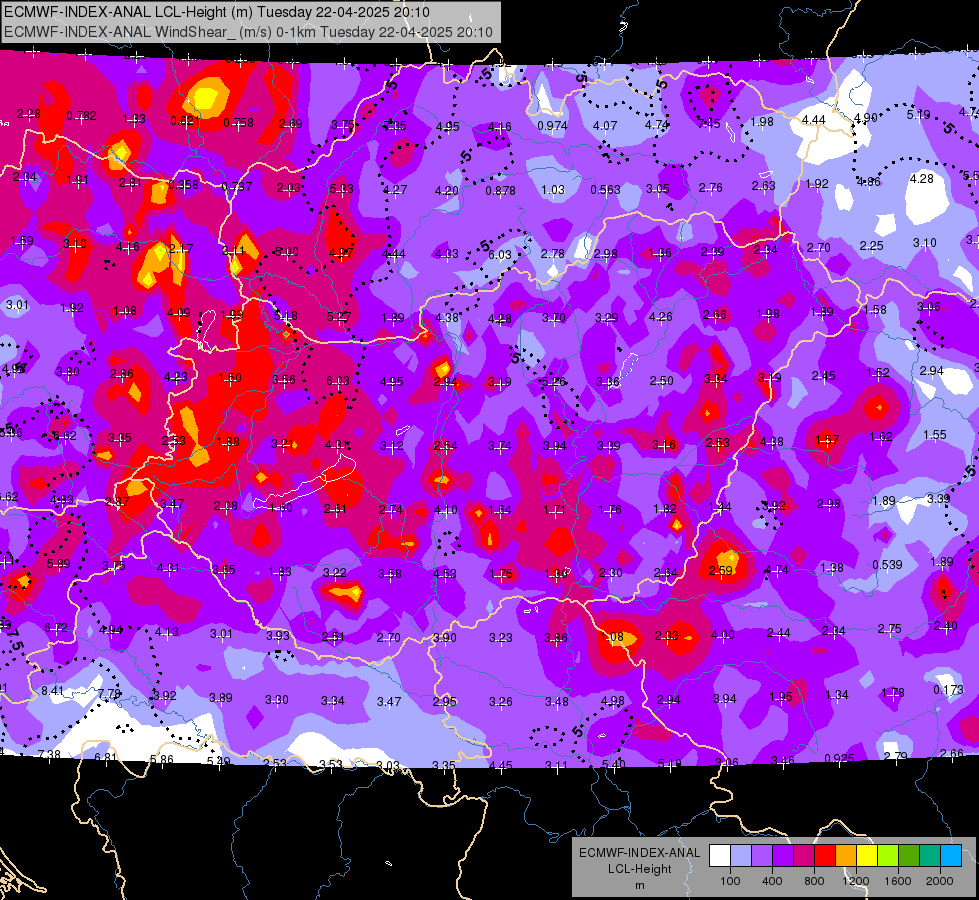Select the wind shear value 0.563

[606, 189]
